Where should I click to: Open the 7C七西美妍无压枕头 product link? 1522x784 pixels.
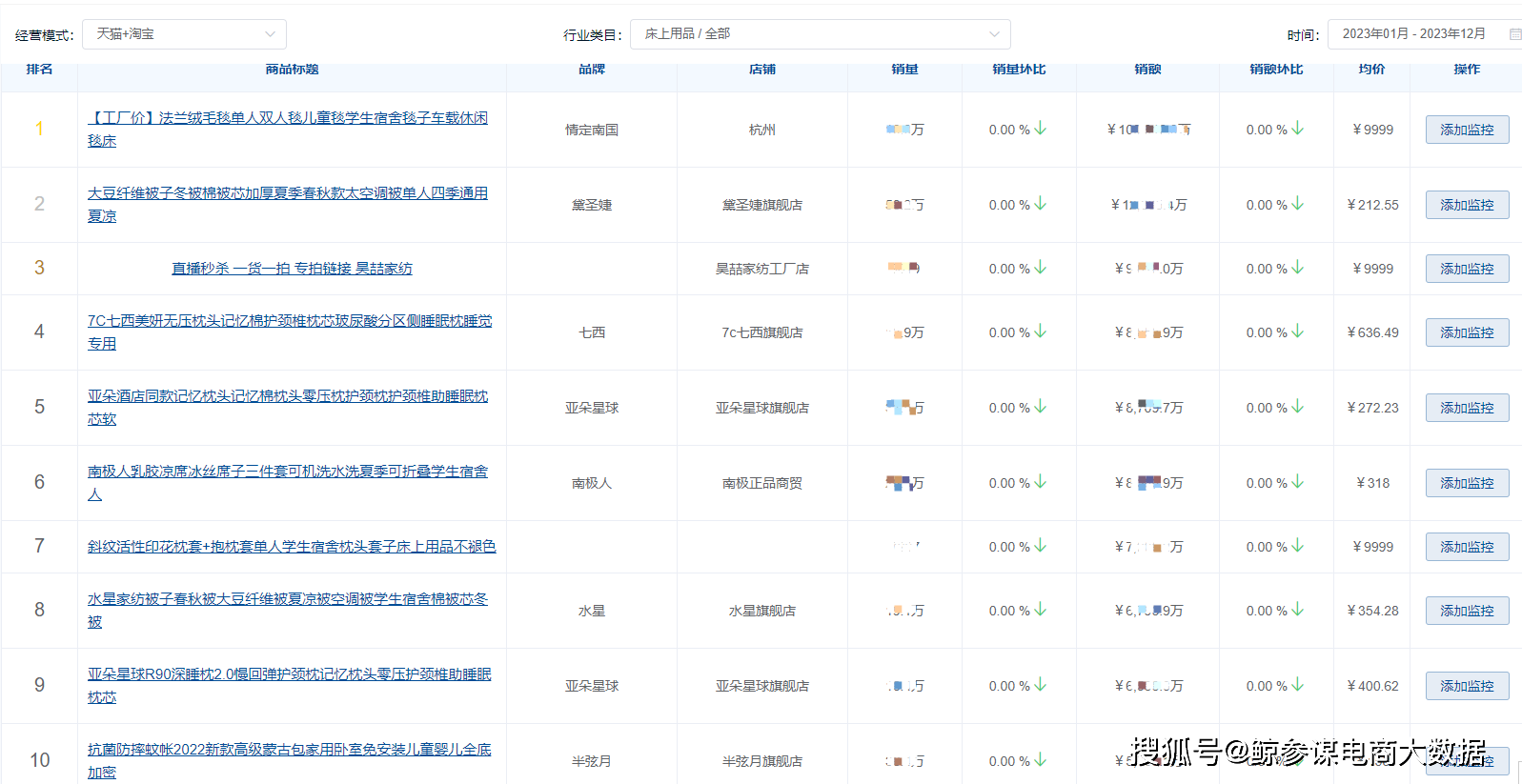[290, 332]
